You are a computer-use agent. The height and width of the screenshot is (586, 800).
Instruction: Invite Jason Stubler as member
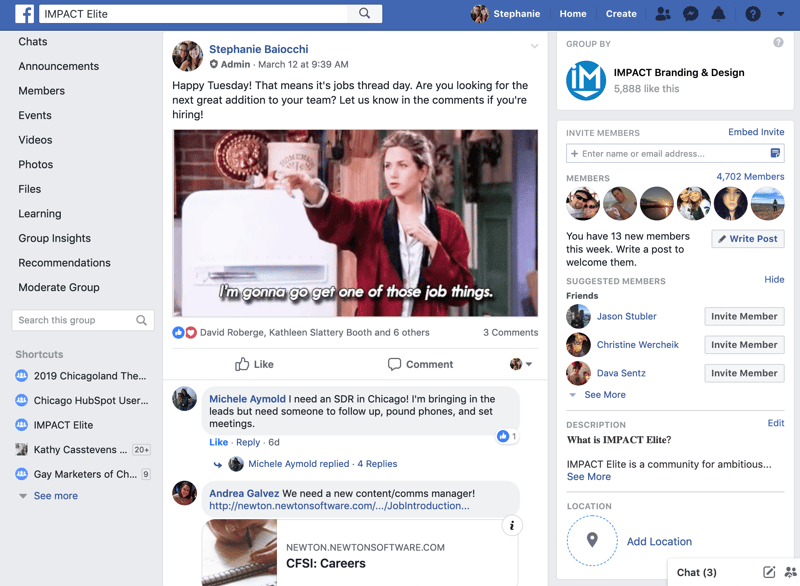pos(744,316)
